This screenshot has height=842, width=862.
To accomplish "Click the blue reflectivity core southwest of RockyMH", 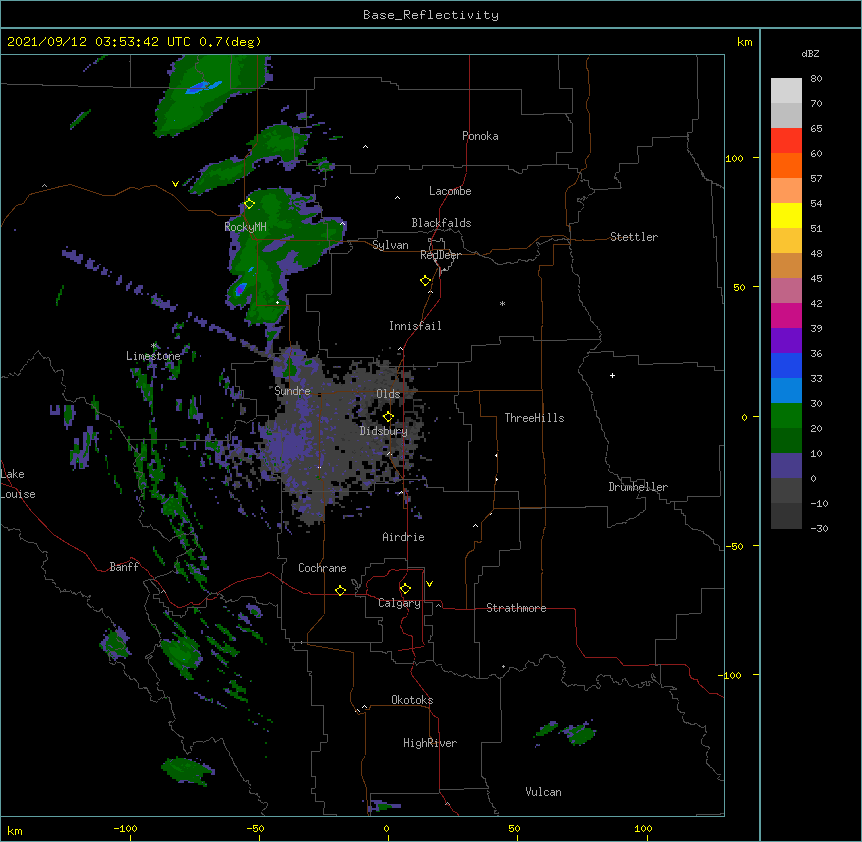I will (x=241, y=289).
